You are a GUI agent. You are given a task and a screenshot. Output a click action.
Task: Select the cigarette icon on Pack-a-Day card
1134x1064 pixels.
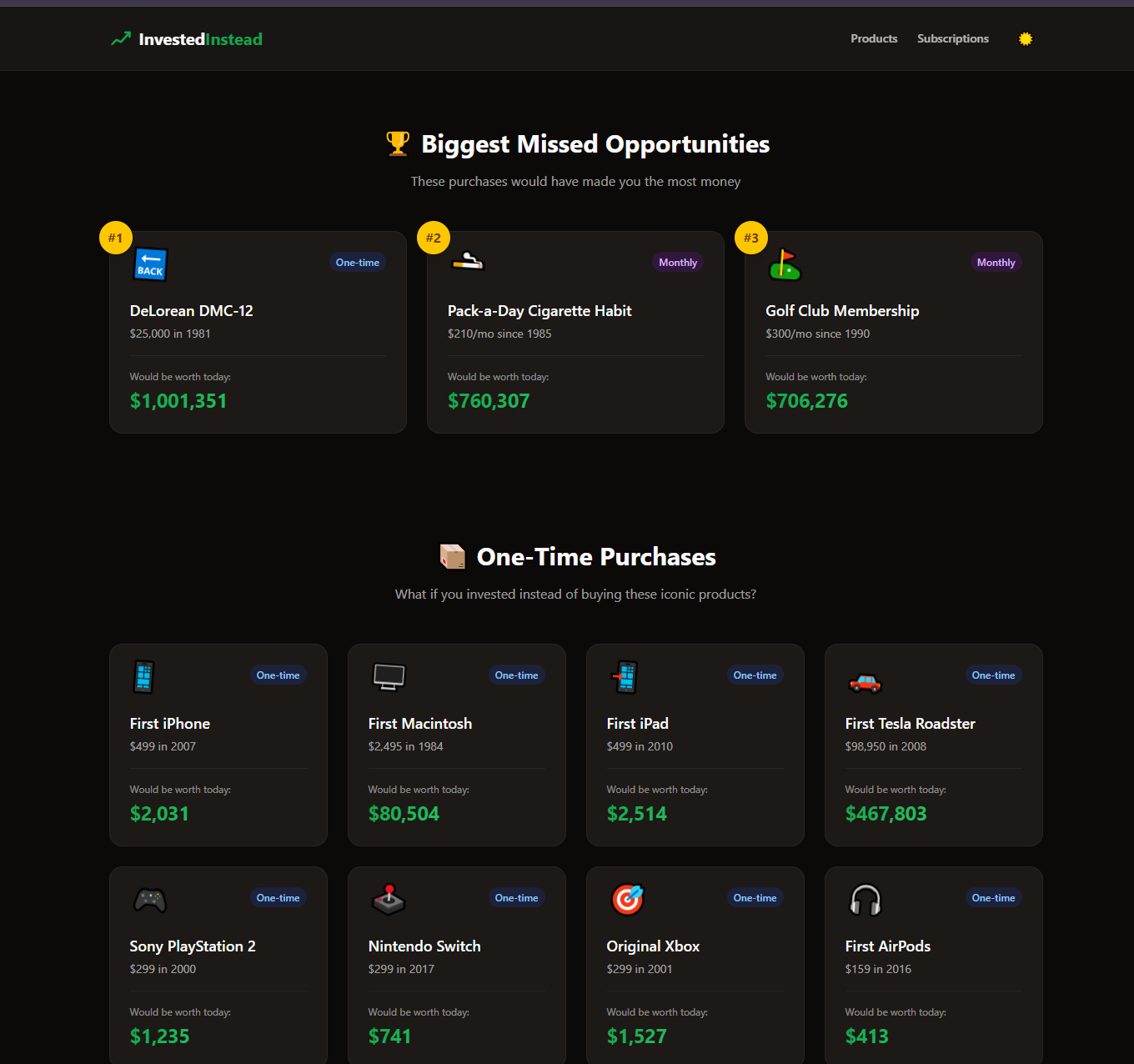tap(469, 262)
